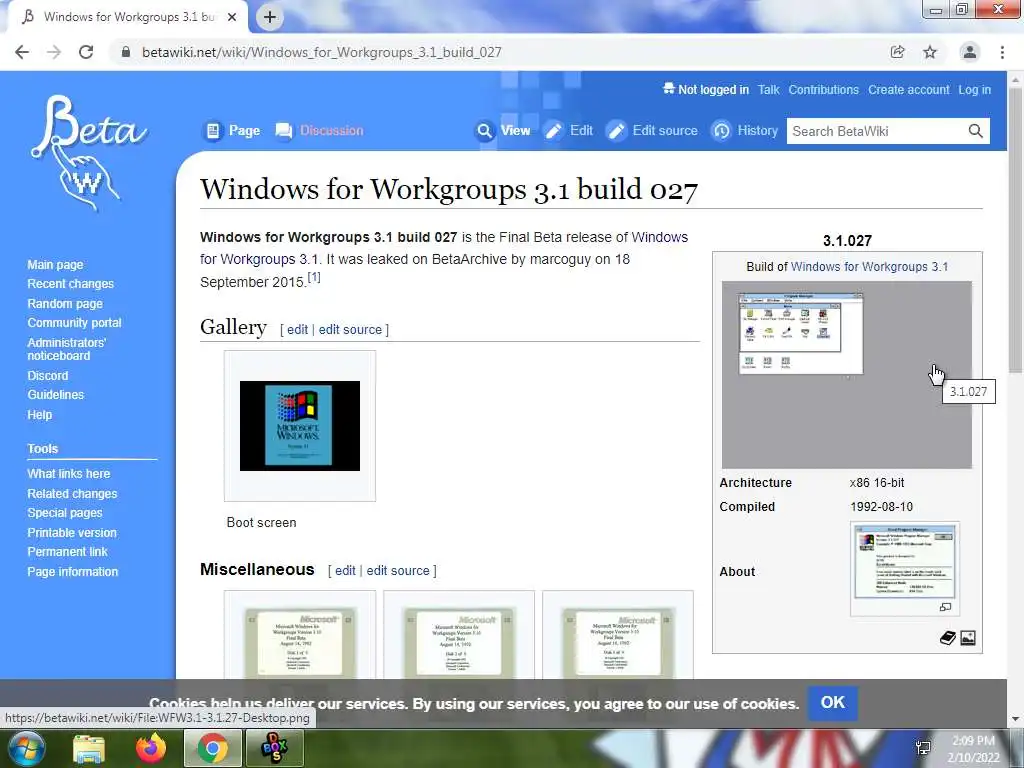Screen dimensions: 1024x768
Task: Open File Explorer from the taskbar
Action: point(89,748)
